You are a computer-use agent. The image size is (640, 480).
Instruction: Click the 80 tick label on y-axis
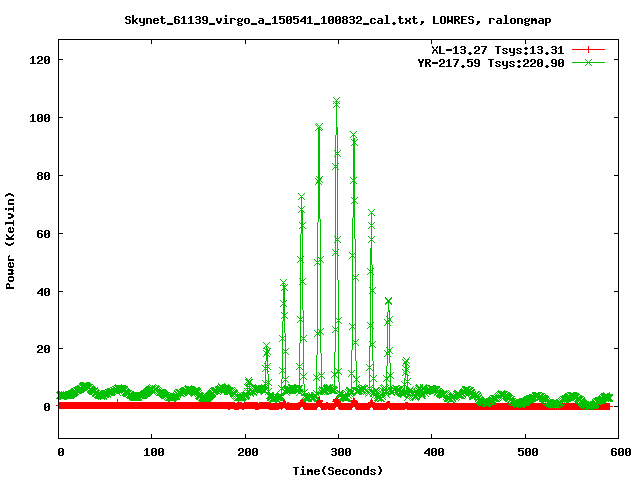[x=43, y=176]
